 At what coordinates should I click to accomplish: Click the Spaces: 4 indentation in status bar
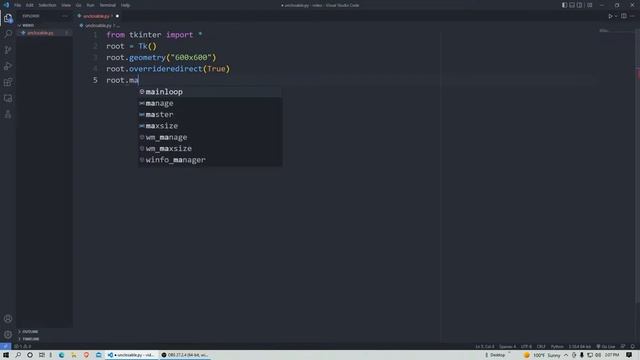[507, 347]
